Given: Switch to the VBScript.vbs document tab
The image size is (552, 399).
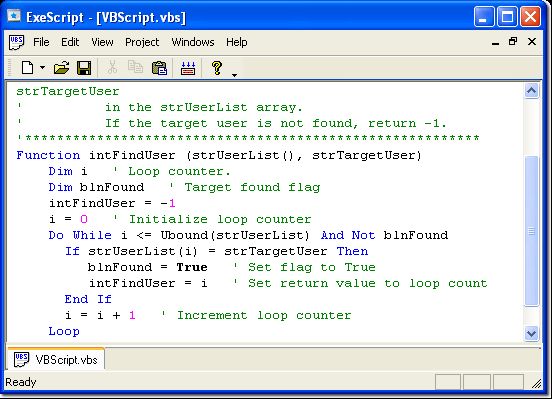Looking at the screenshot, I should click(56, 360).
